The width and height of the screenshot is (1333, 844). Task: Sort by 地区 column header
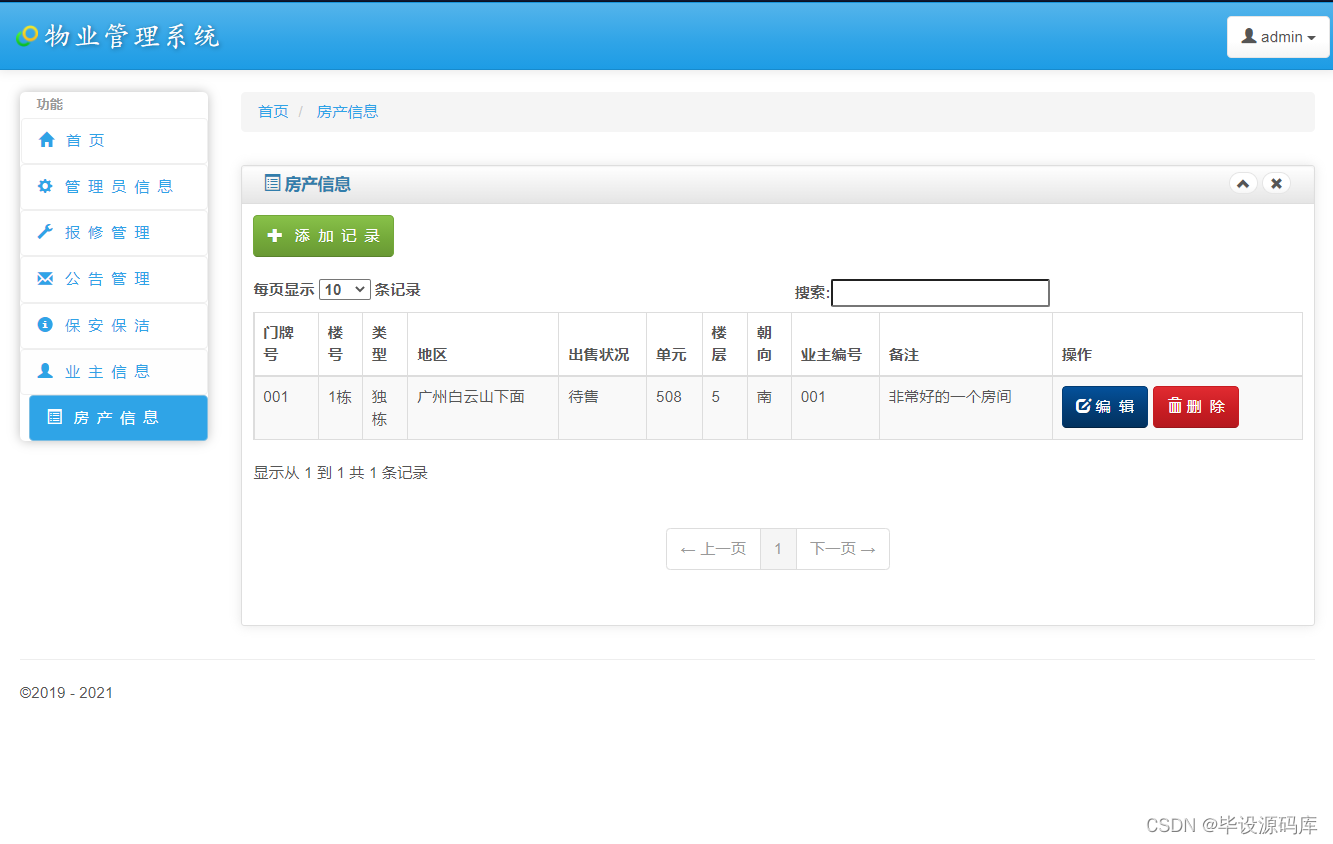click(483, 344)
